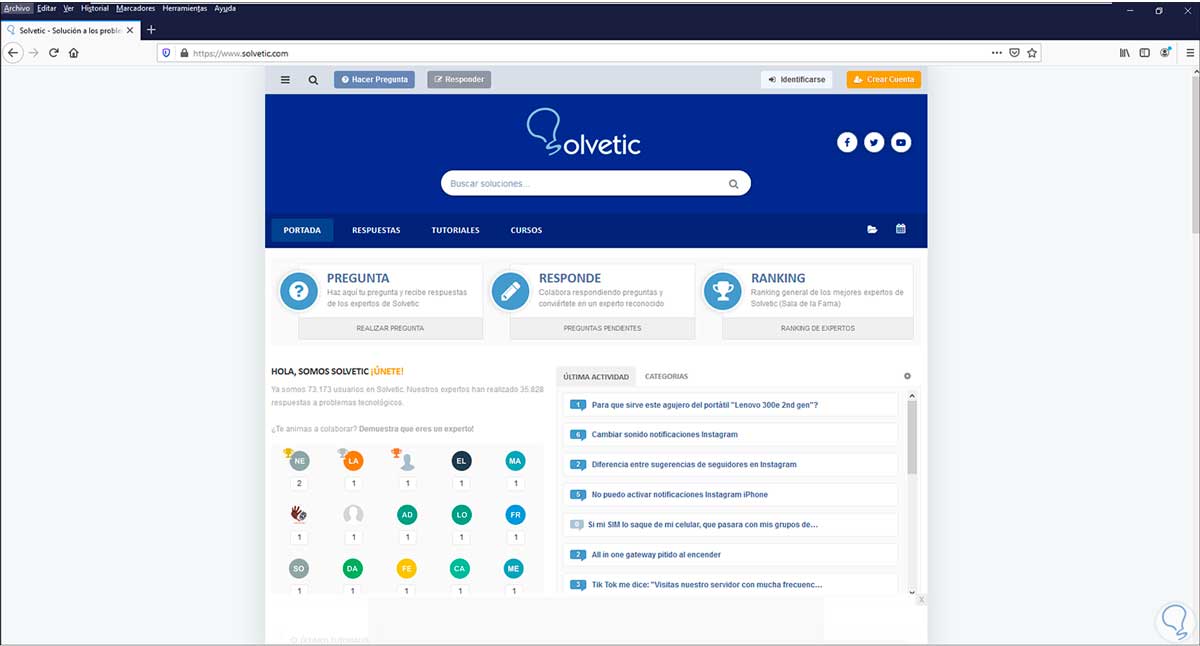Screen dimensions: 1200x646
Task: Click the trophy RANKING circle icon
Action: 722,292
